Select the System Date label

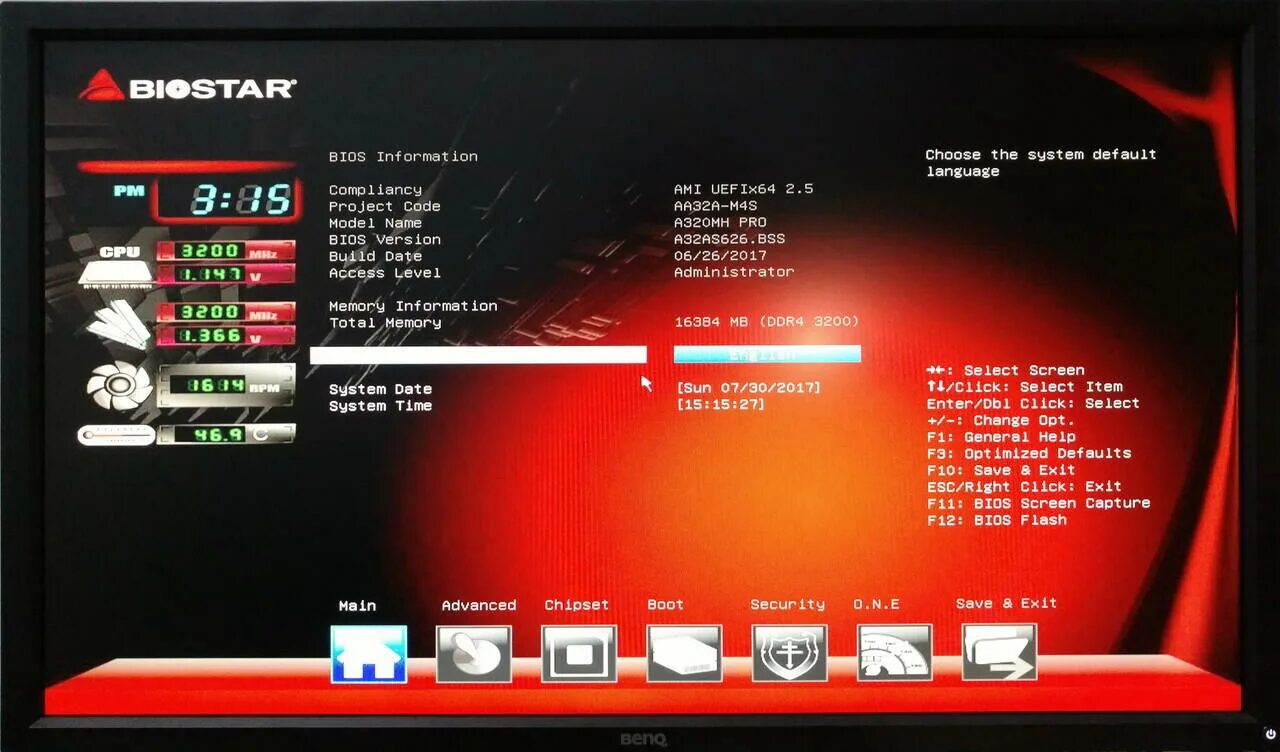tap(380, 389)
